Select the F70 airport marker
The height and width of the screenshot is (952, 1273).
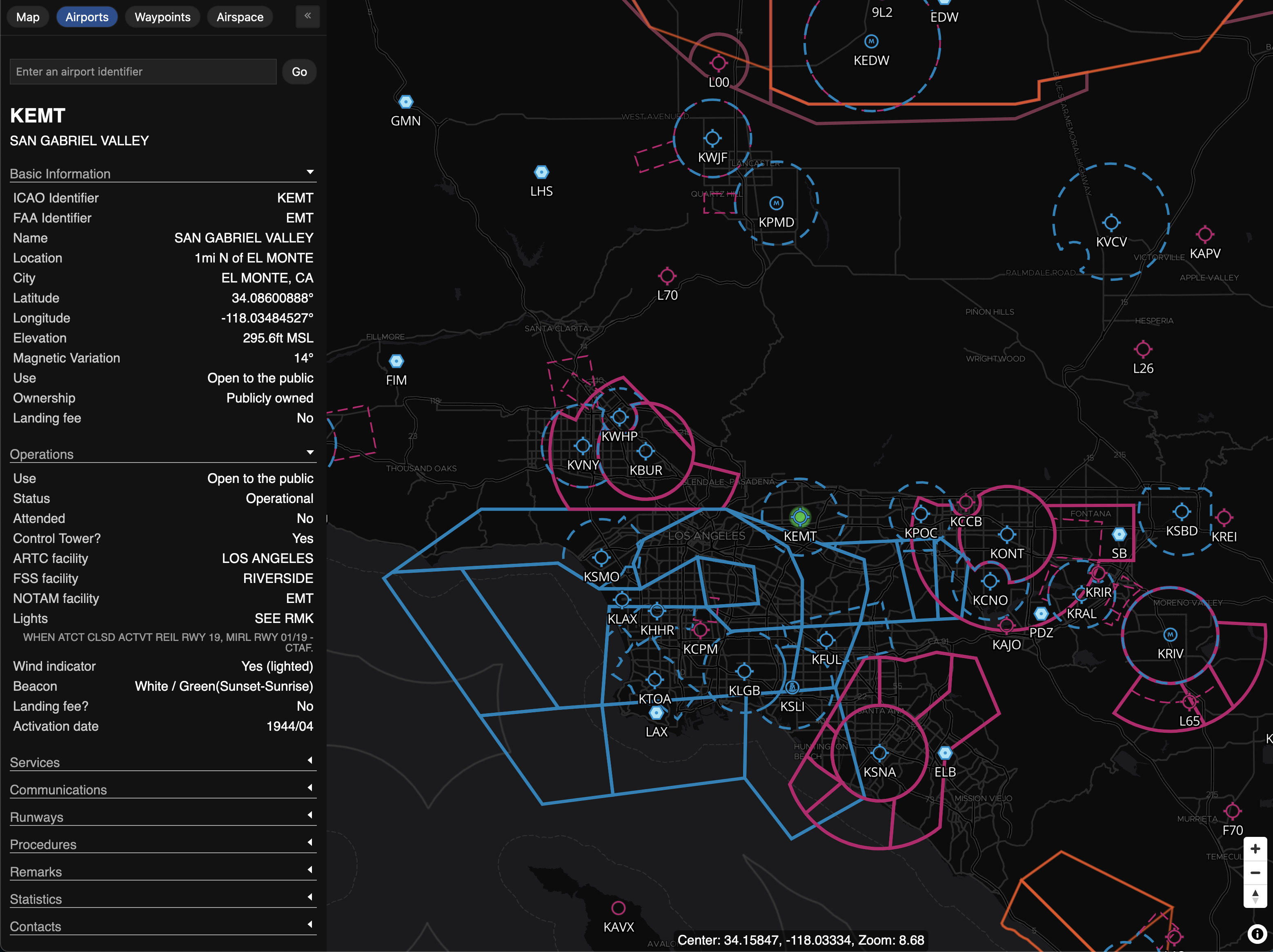click(x=1232, y=812)
